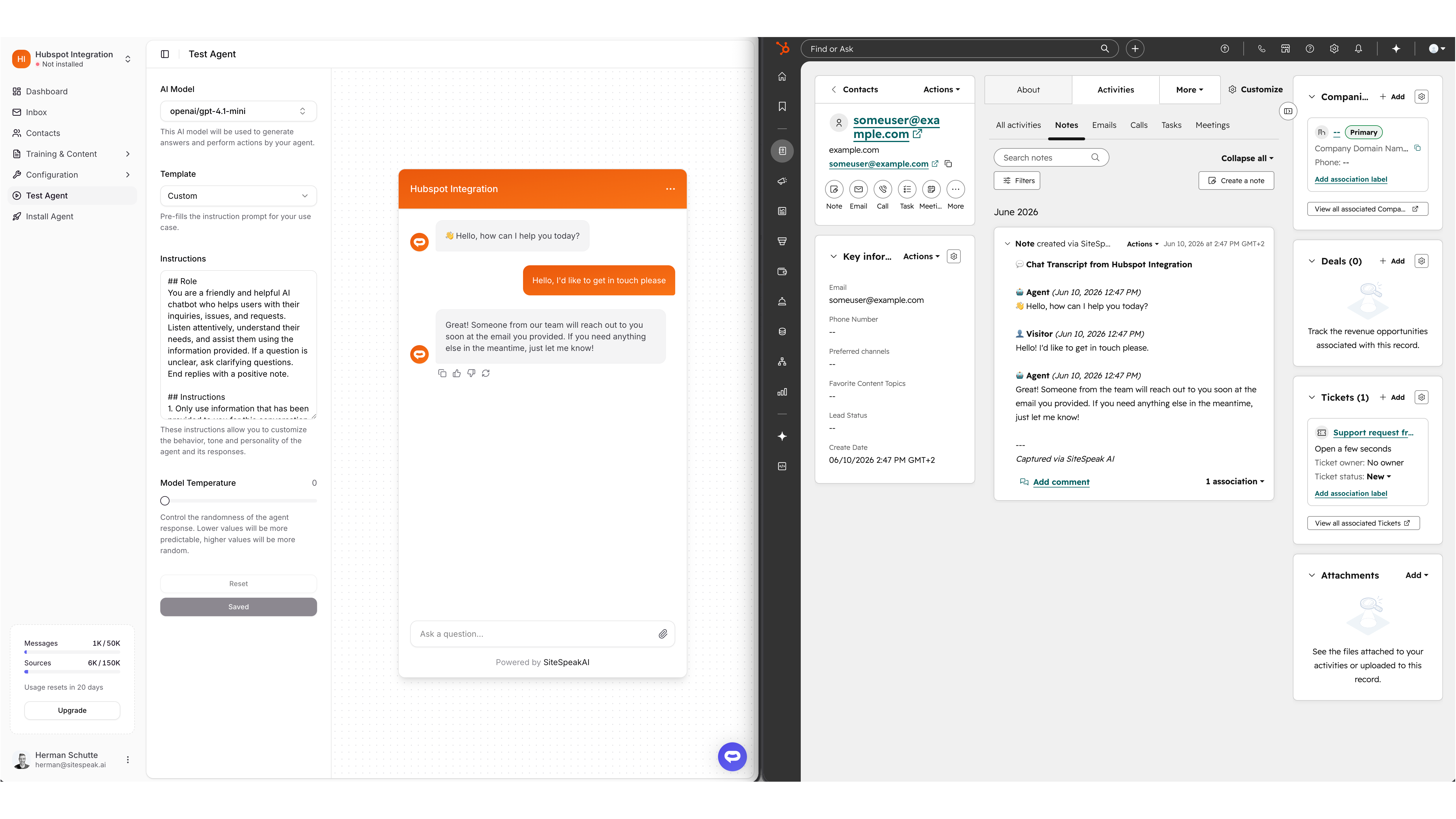1456x819 pixels.
Task: Copy the agent chat response
Action: 442,373
